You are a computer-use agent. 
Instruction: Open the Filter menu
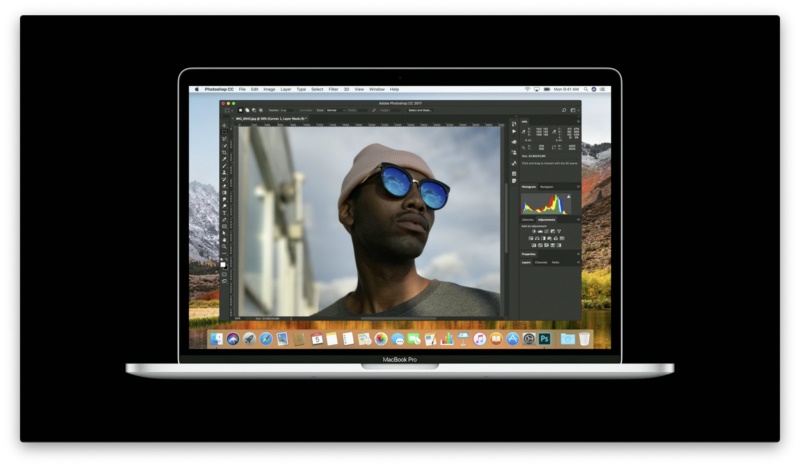(x=333, y=89)
